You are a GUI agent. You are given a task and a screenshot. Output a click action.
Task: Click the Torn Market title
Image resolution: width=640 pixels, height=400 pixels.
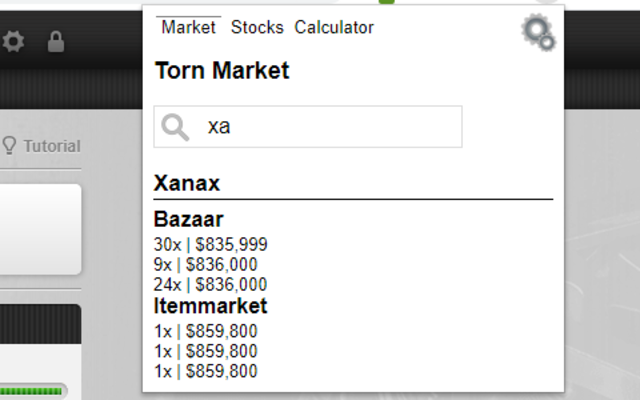click(222, 71)
